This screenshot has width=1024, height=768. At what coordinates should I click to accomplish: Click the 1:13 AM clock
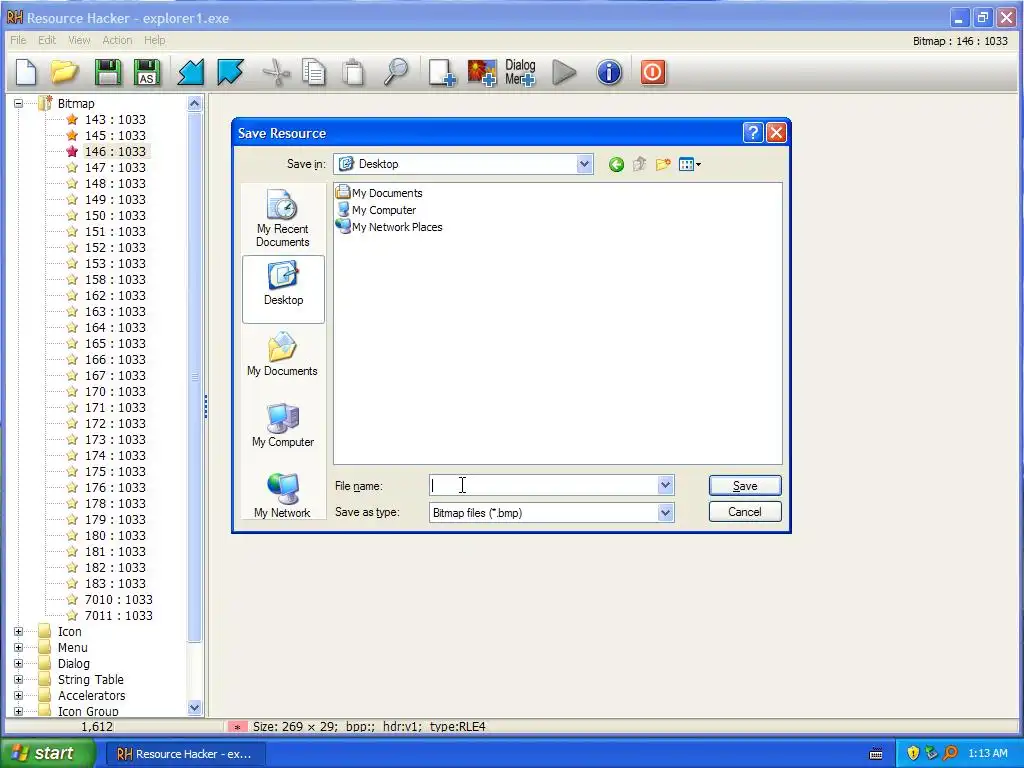(987, 754)
